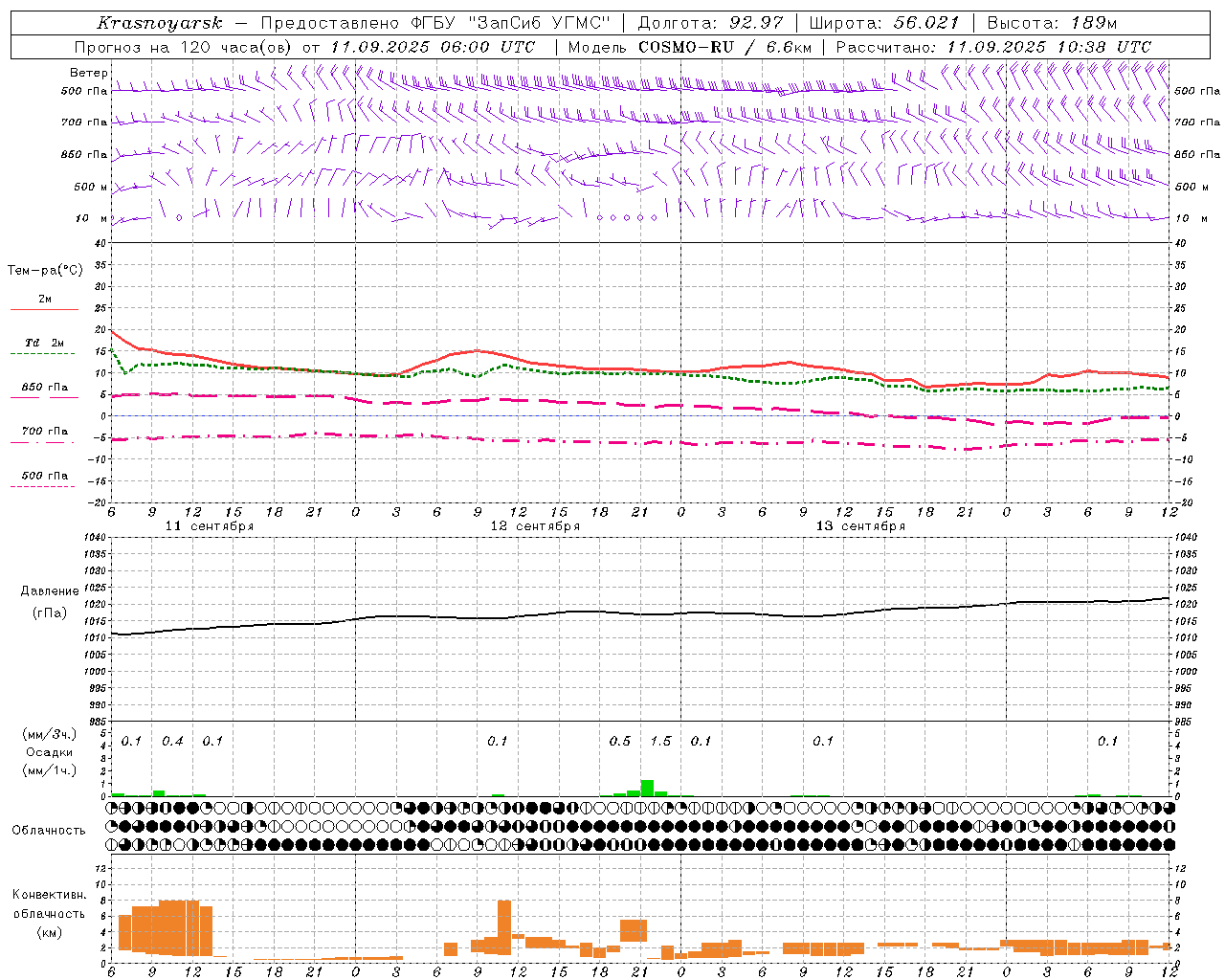
Task: Click the 'Ветер' wind panel label
Action: coord(88,73)
